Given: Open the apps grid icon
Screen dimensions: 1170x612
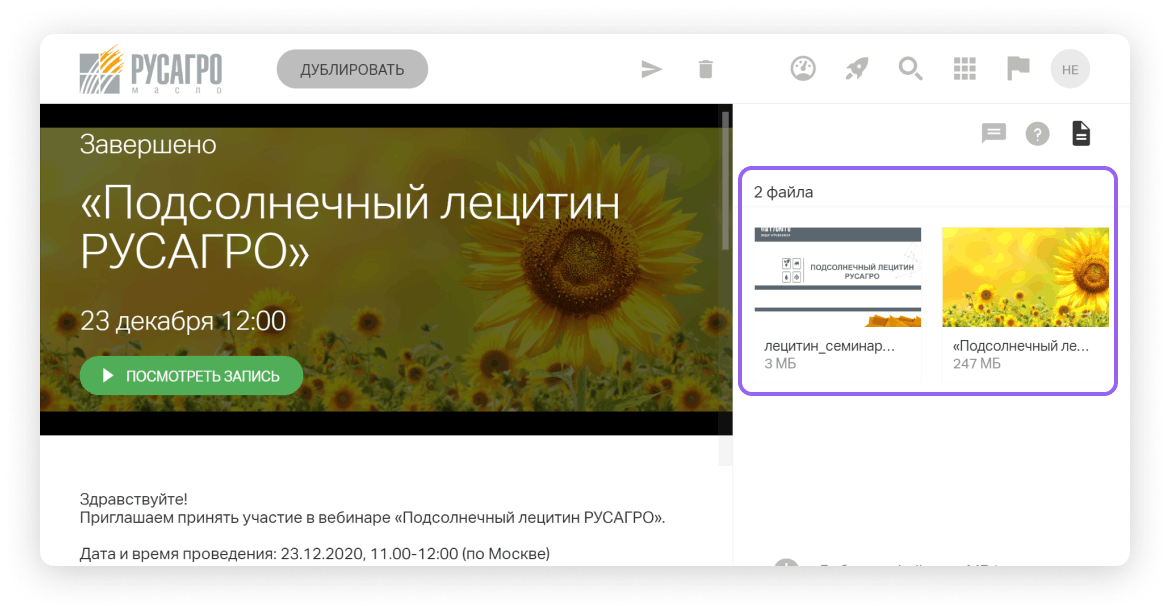Looking at the screenshot, I should coord(965,69).
